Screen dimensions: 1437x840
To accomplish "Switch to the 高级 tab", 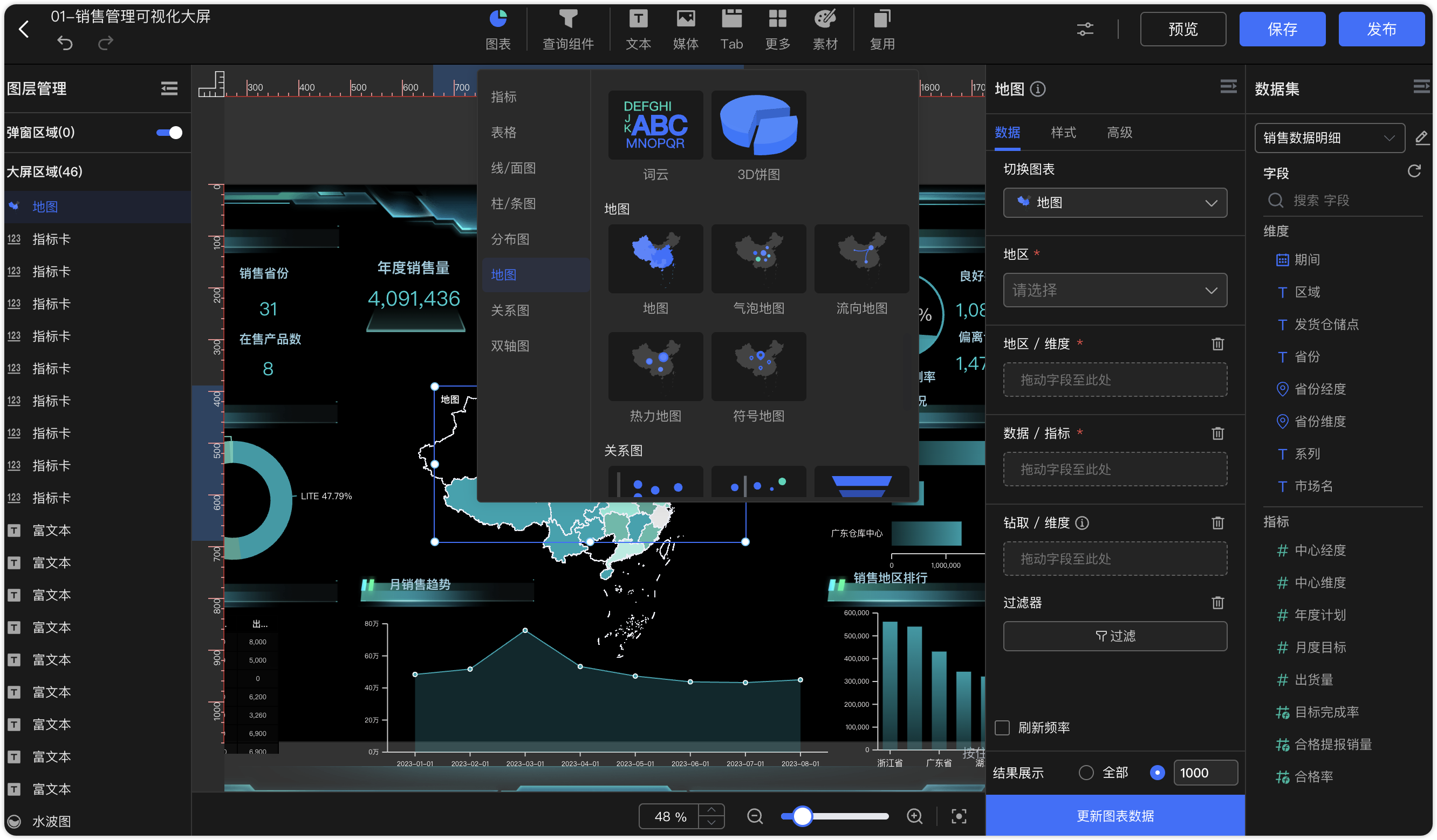I will coord(1119,133).
